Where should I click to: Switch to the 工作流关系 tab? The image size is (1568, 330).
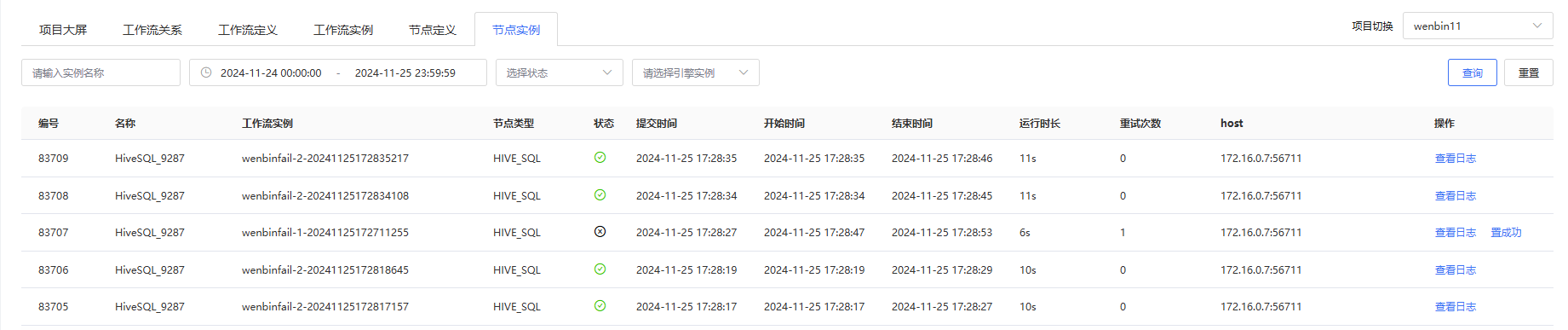(152, 30)
